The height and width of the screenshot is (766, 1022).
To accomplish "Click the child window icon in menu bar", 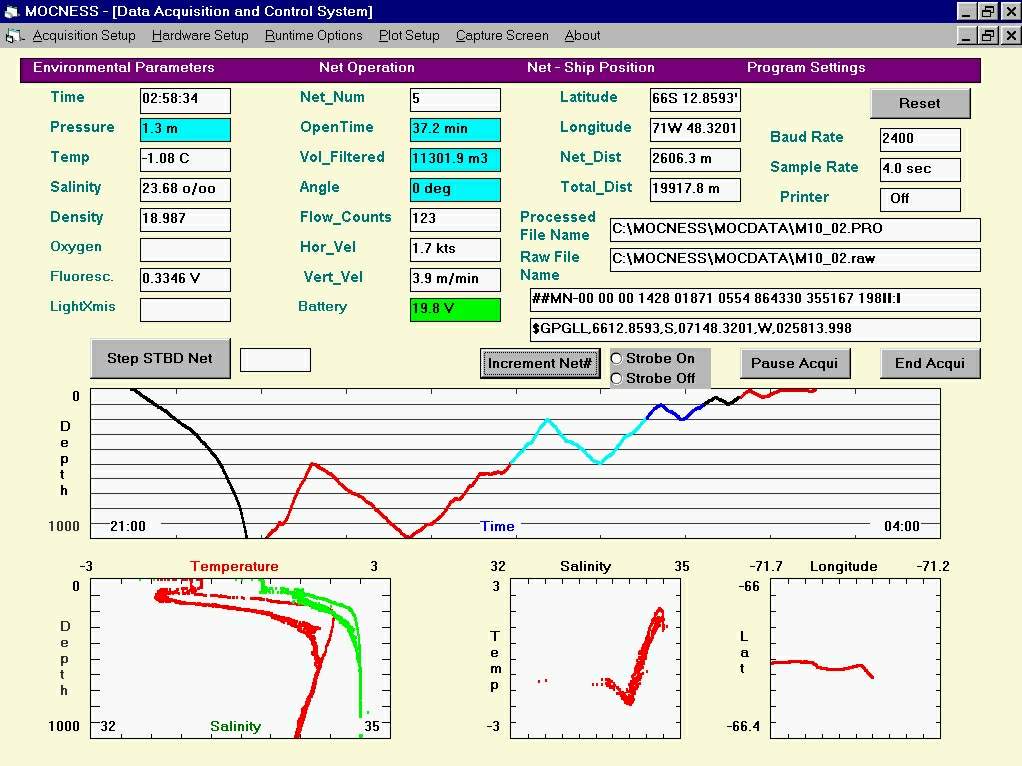I will tap(14, 36).
